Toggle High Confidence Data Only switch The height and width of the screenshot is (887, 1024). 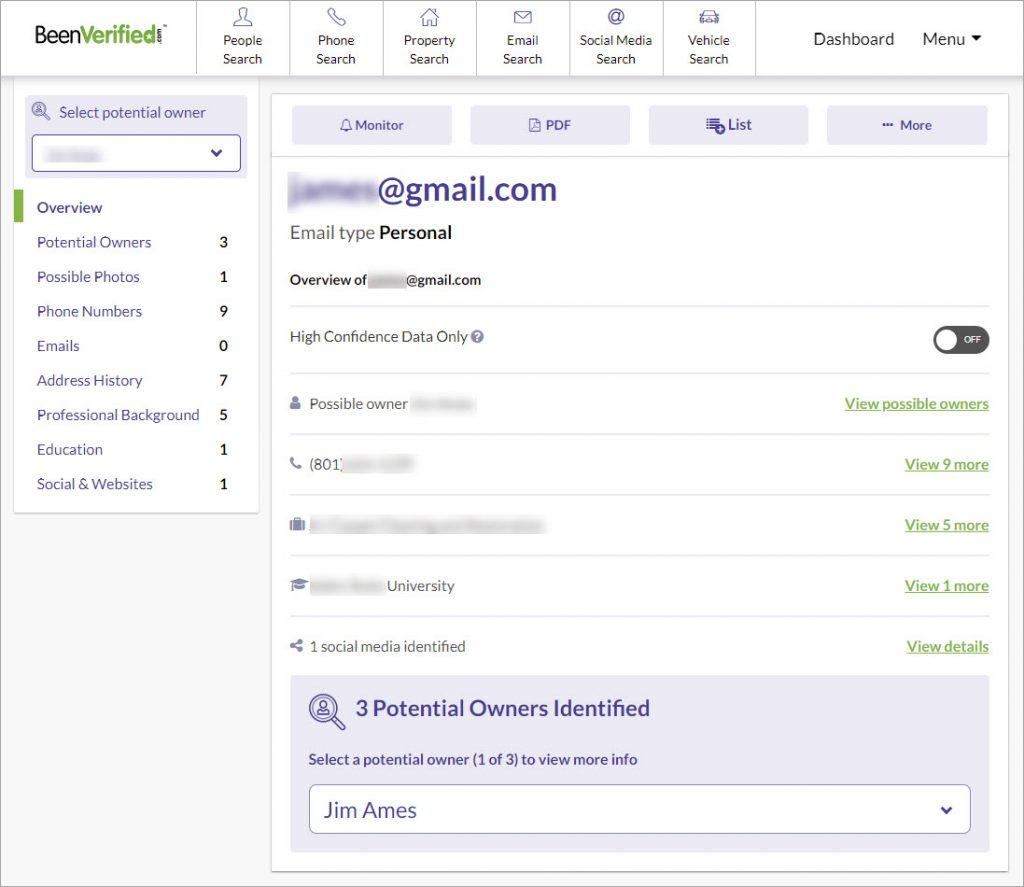961,340
